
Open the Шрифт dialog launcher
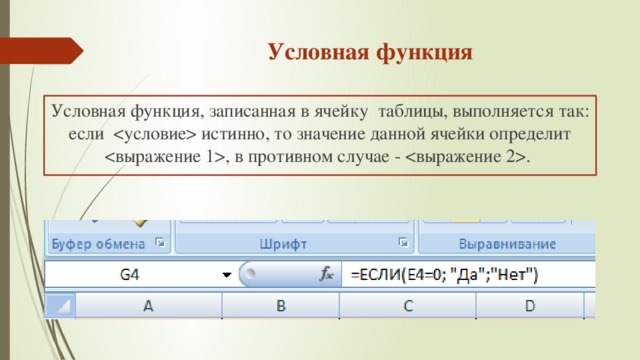click(403, 242)
